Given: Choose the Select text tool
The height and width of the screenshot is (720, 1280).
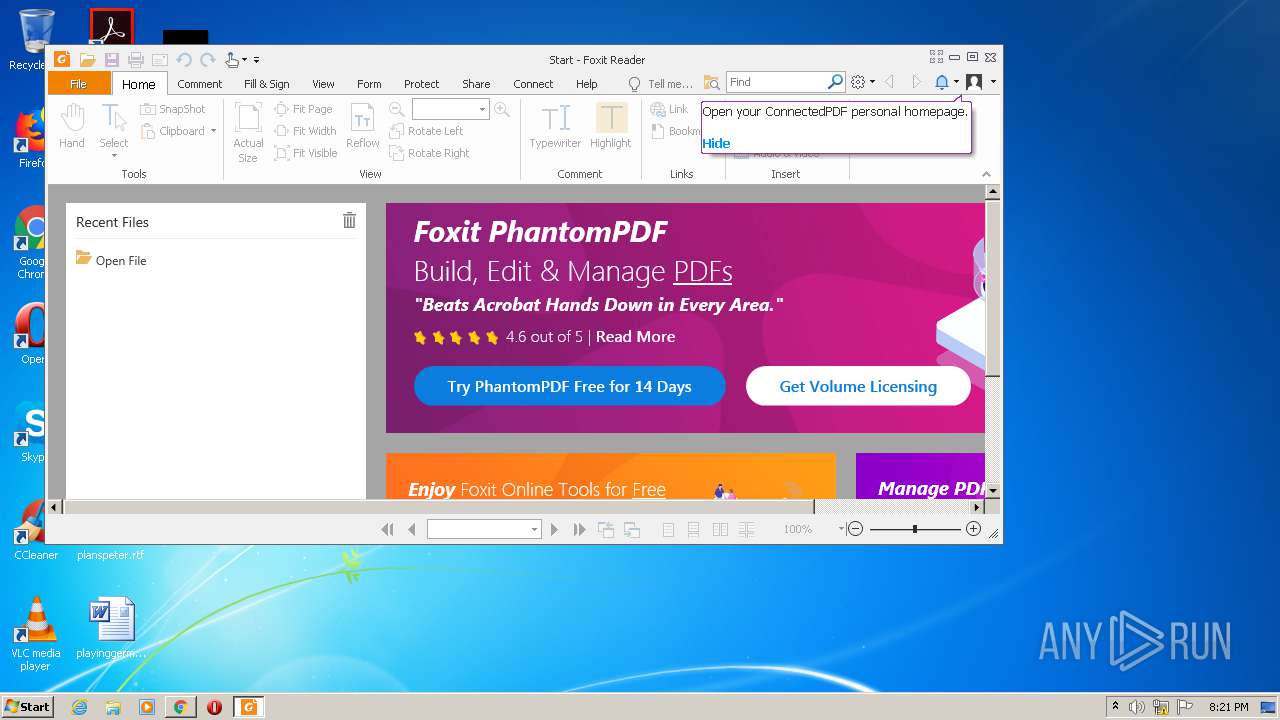Looking at the screenshot, I should coord(114,126).
